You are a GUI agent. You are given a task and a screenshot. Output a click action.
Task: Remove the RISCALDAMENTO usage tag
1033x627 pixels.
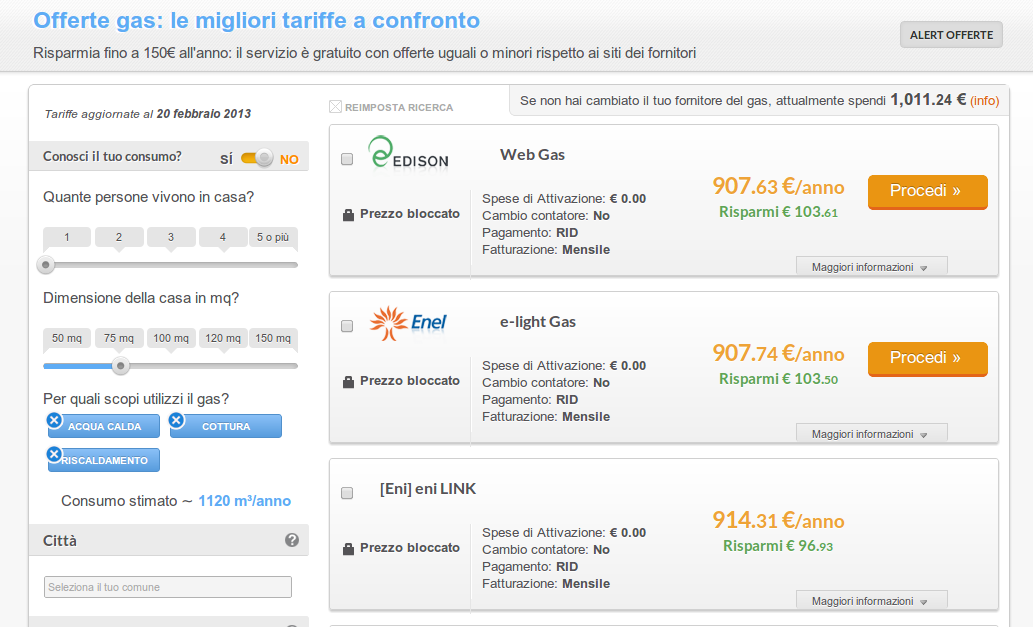pos(55,454)
